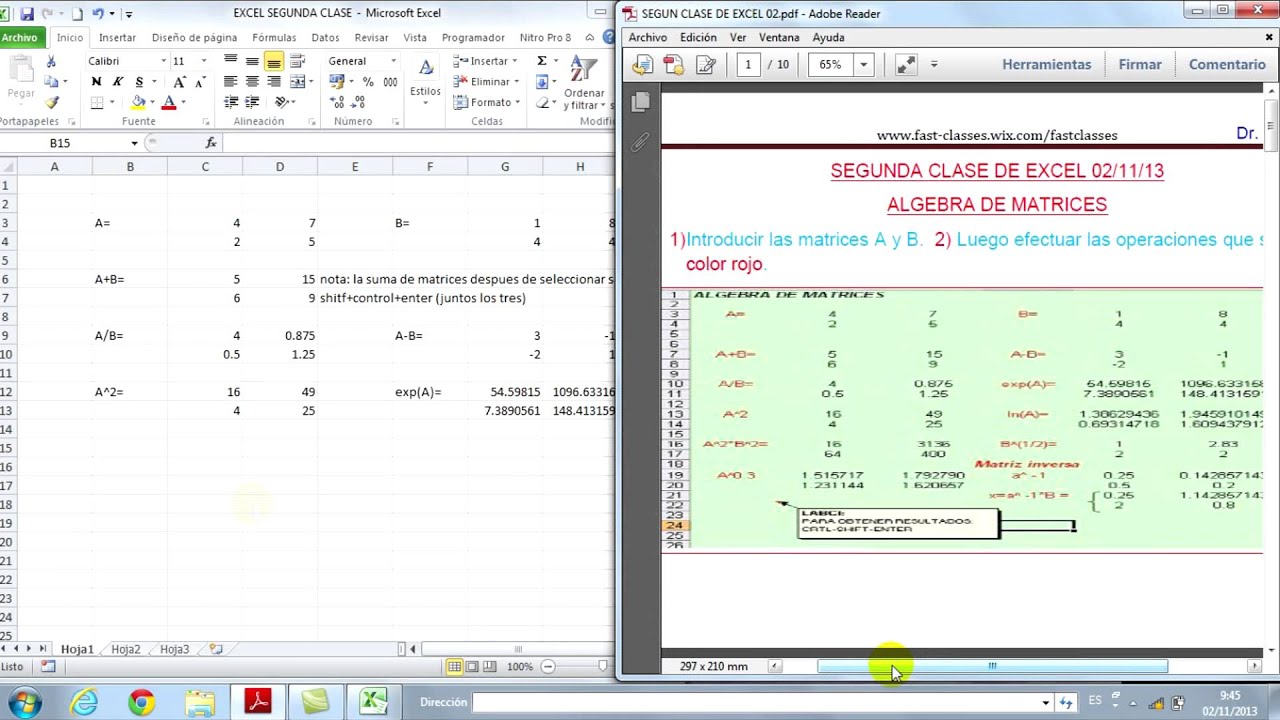Open the font size 11 dropdown
Screen dimensions: 1280x720
click(204, 61)
